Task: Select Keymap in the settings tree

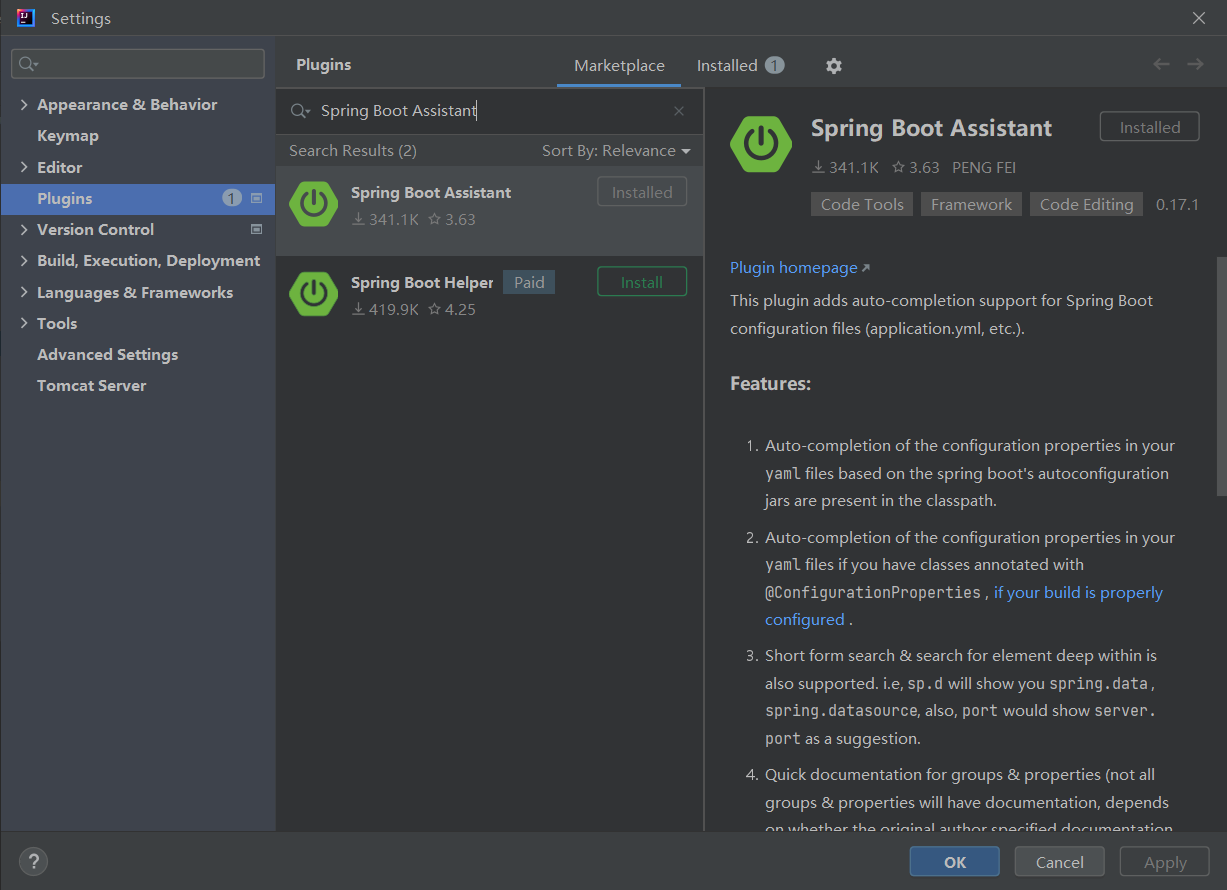Action: click(x=68, y=136)
